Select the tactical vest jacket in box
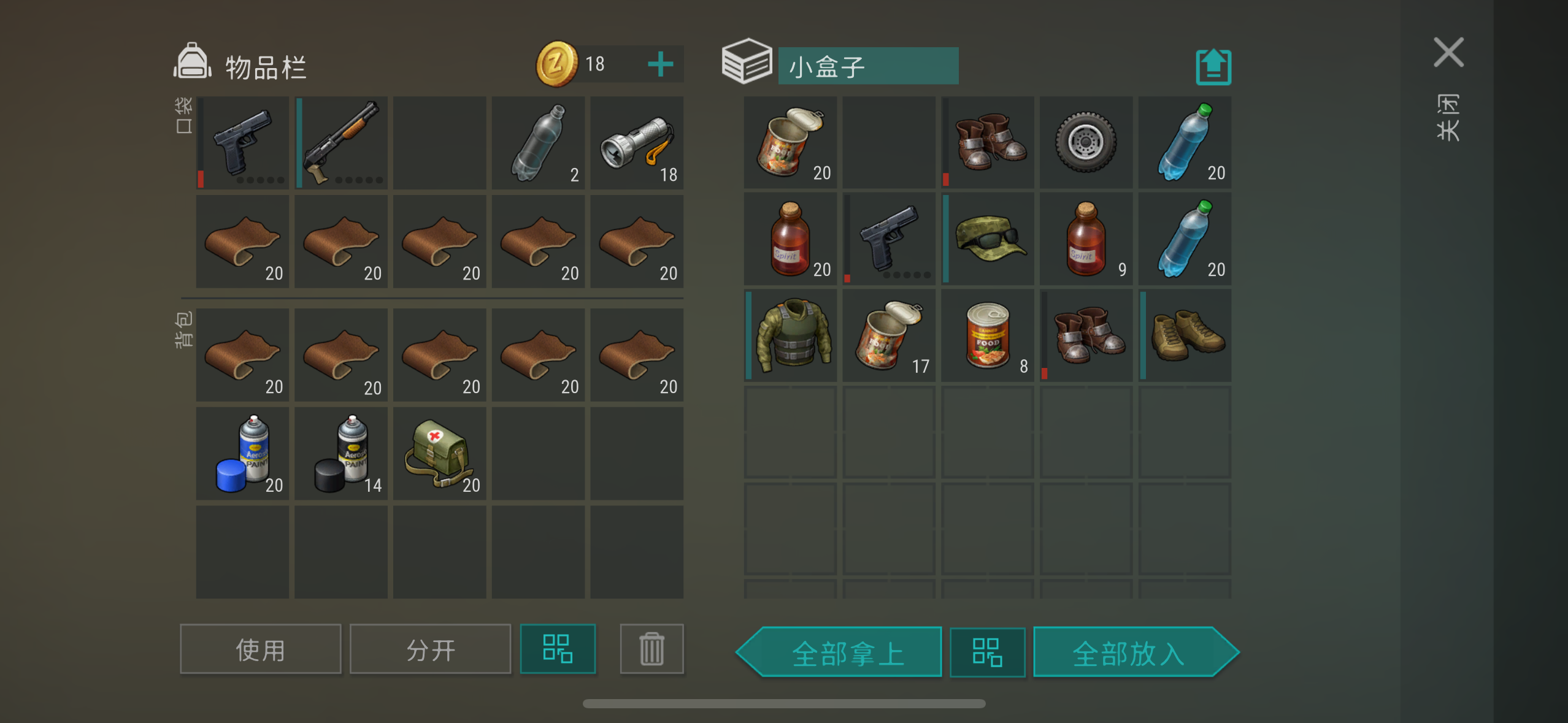The image size is (1568, 723). (790, 335)
